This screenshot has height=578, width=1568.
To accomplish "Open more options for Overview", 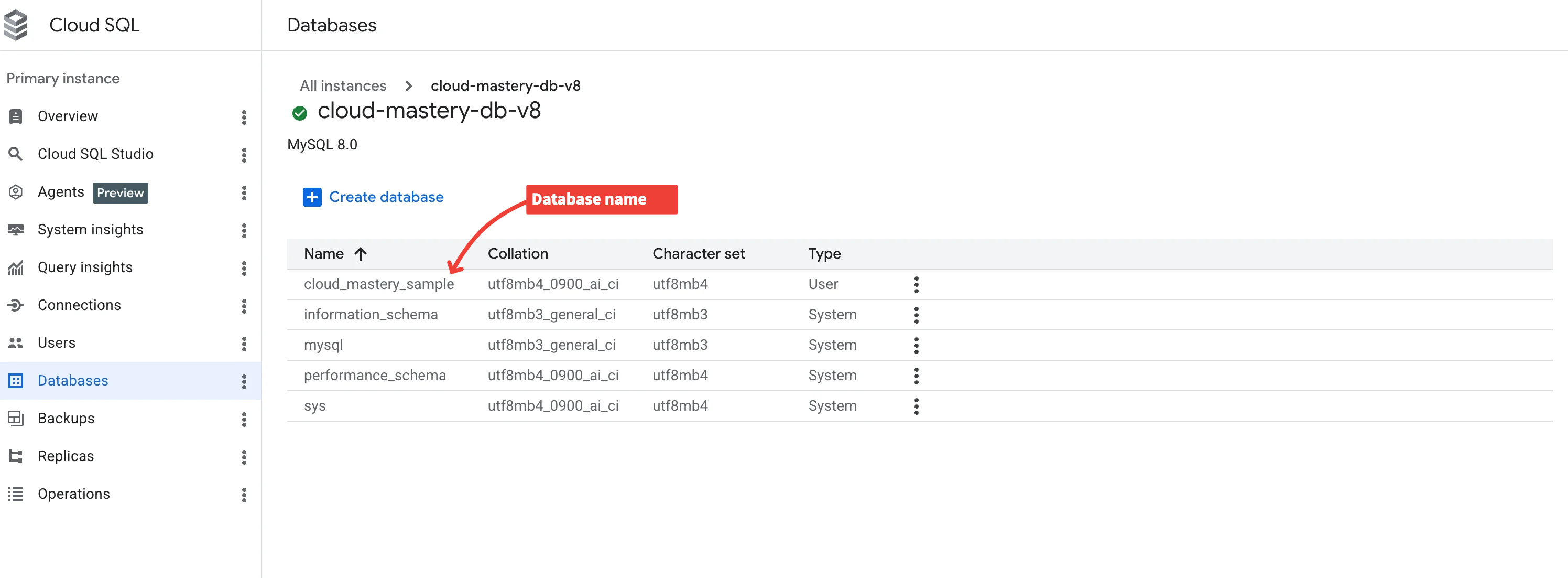I will click(244, 117).
